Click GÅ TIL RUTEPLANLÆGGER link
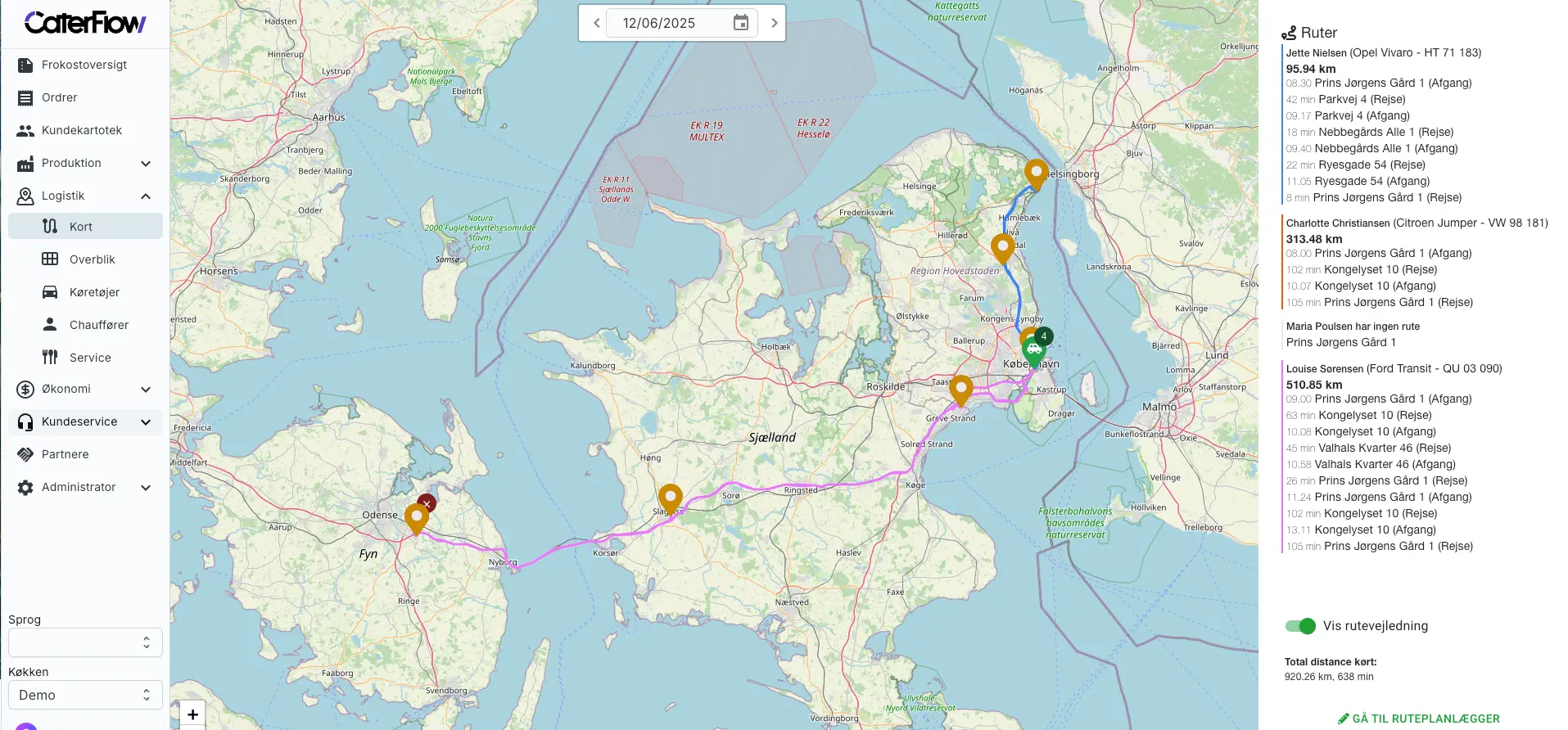 coord(1419,719)
